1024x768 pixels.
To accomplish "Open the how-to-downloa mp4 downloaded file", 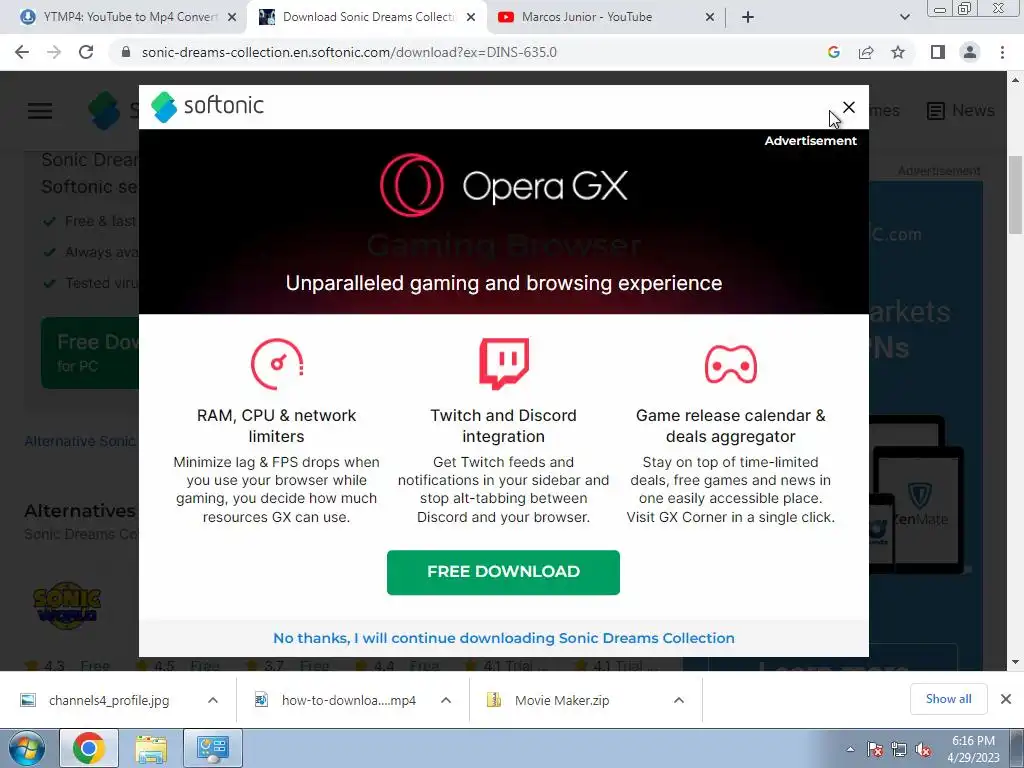I will (335, 700).
